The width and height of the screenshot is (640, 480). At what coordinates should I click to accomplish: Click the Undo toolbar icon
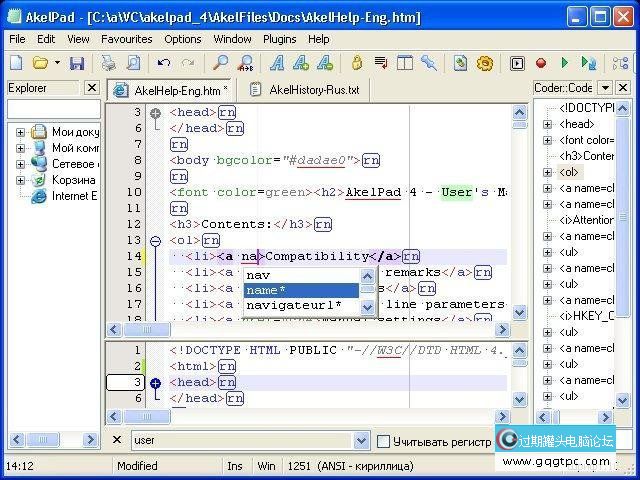[163, 63]
